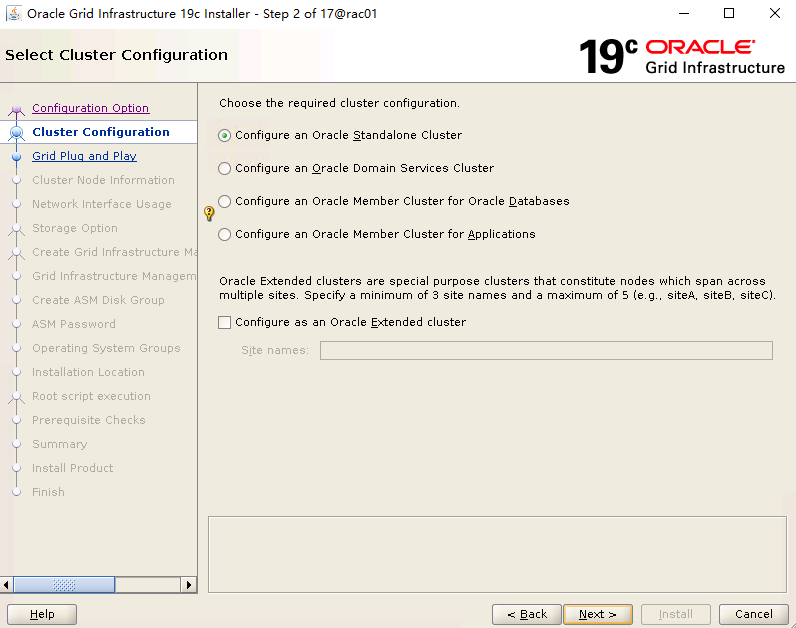
Task: Maximize the installer window
Action: [729, 13]
